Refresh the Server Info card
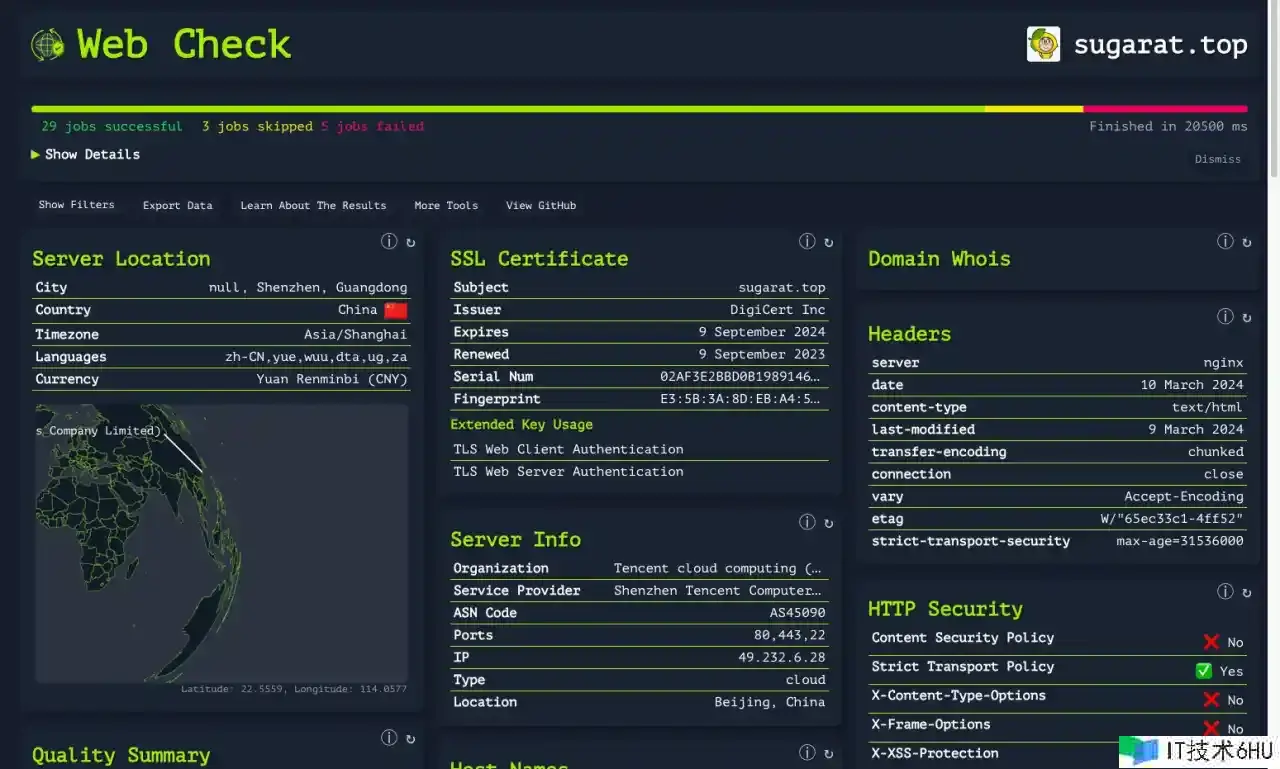This screenshot has width=1280, height=769. pos(828,523)
